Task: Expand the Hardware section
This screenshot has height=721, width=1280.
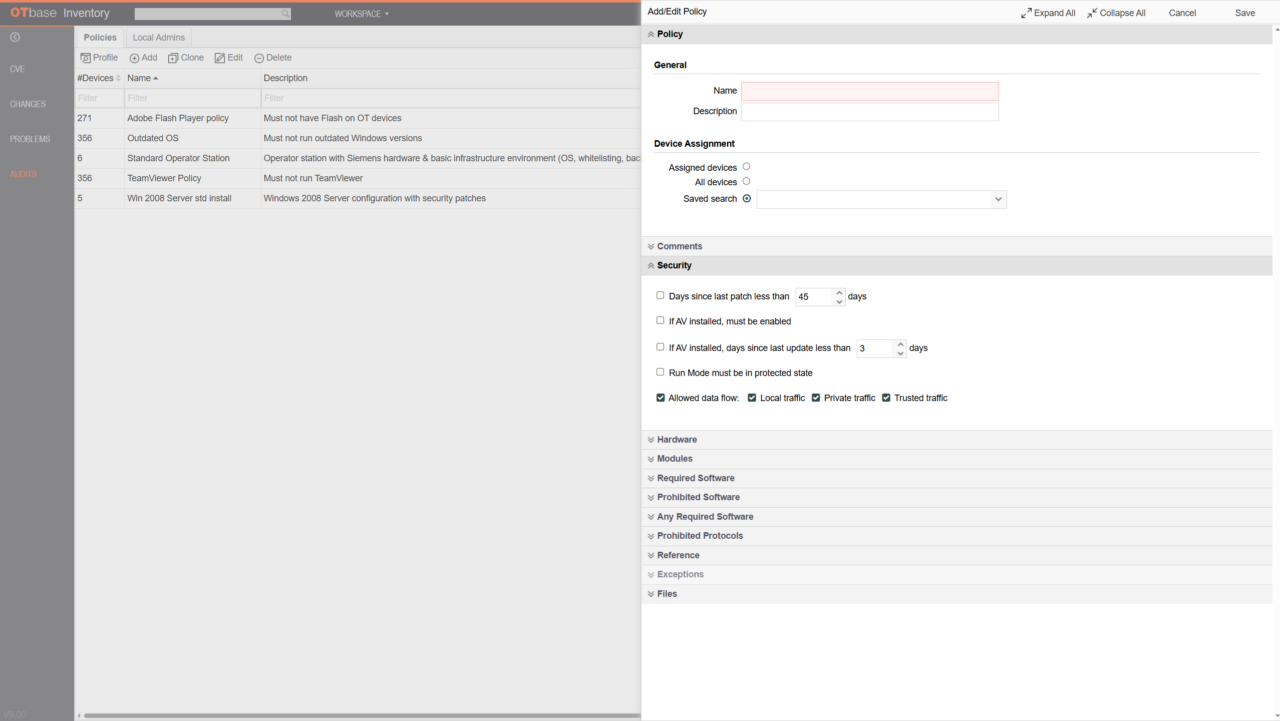Action: (677, 440)
